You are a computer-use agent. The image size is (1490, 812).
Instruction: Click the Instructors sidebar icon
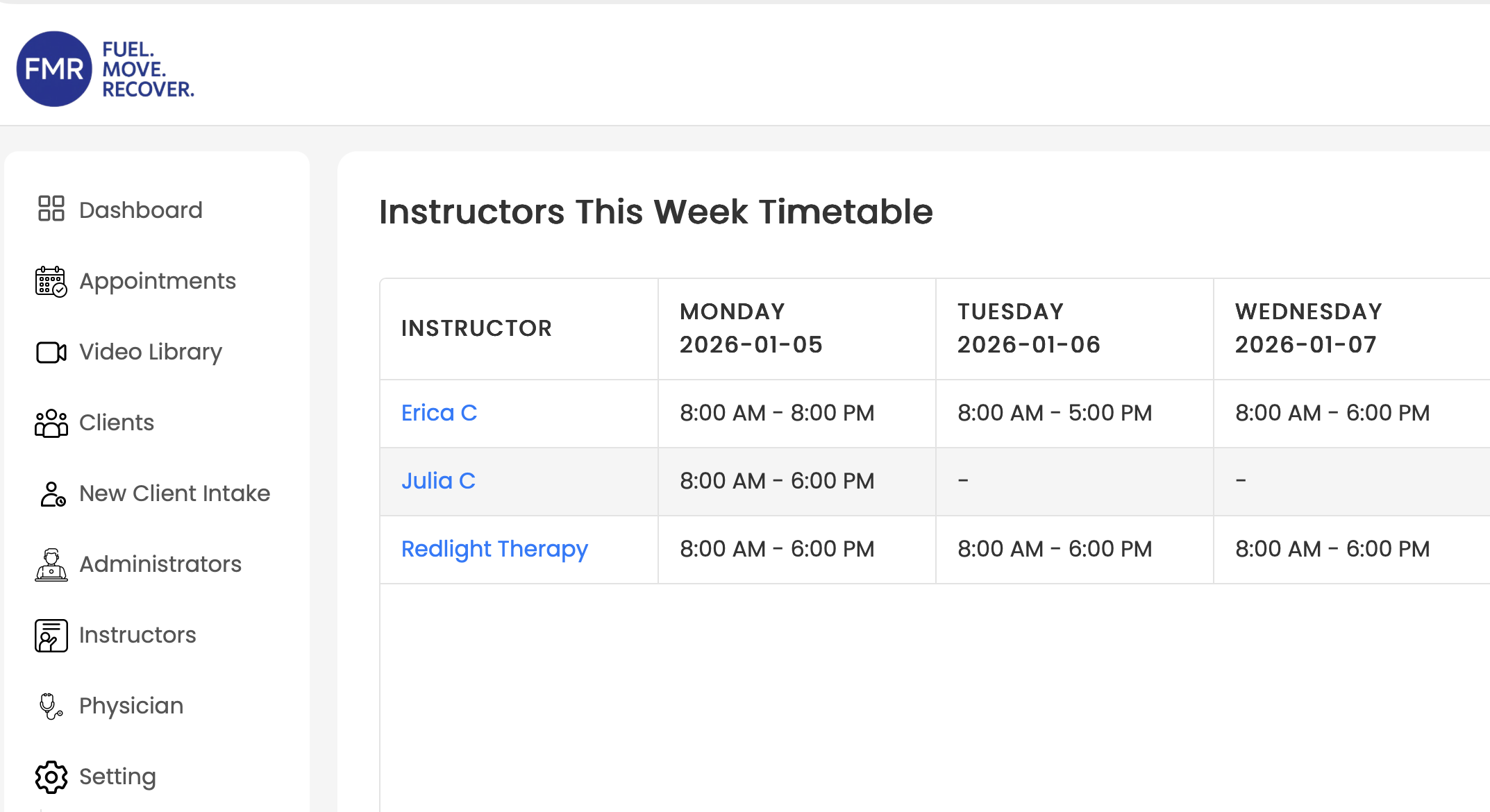[x=51, y=635]
